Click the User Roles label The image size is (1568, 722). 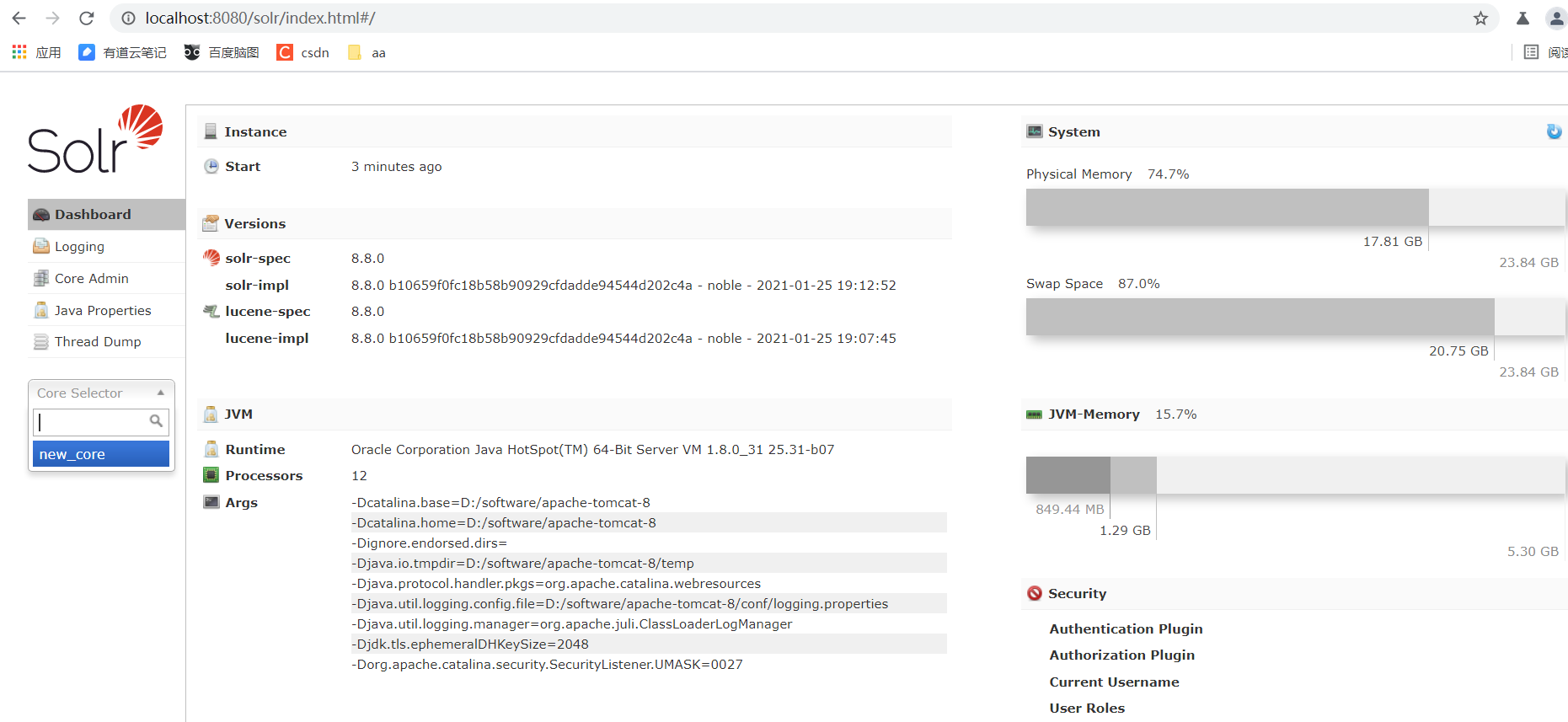coord(1087,708)
